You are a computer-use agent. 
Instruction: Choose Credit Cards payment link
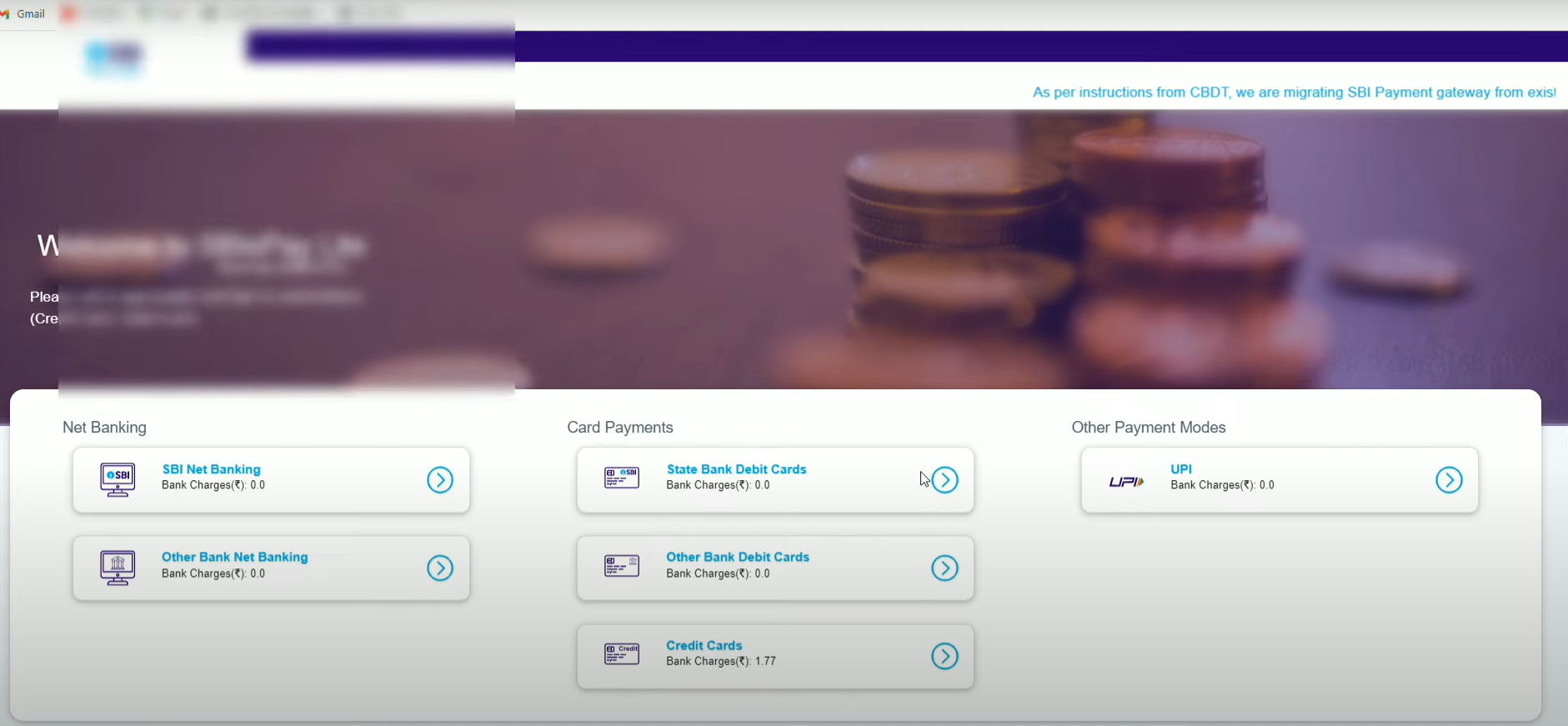[x=704, y=645]
